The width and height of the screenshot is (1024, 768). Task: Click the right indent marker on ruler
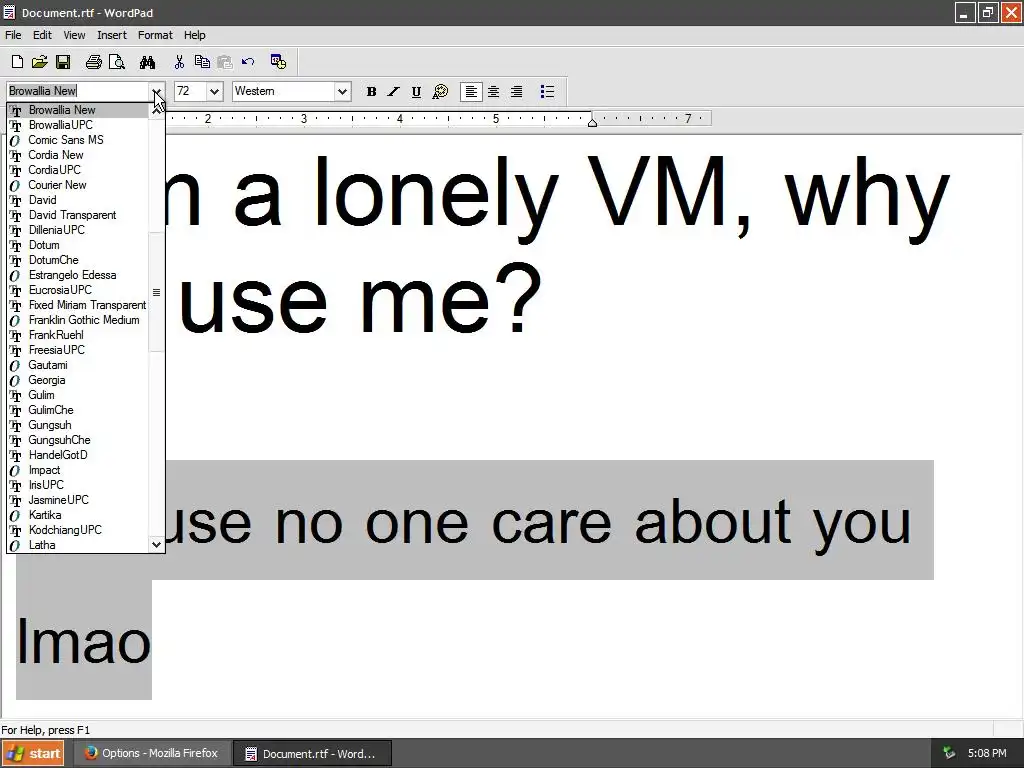592,122
